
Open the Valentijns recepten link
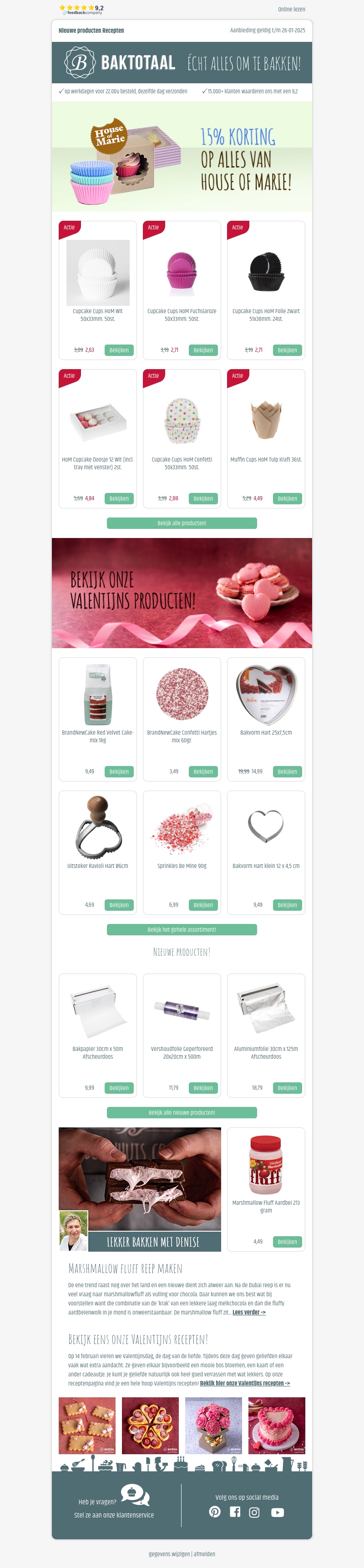[245, 1383]
